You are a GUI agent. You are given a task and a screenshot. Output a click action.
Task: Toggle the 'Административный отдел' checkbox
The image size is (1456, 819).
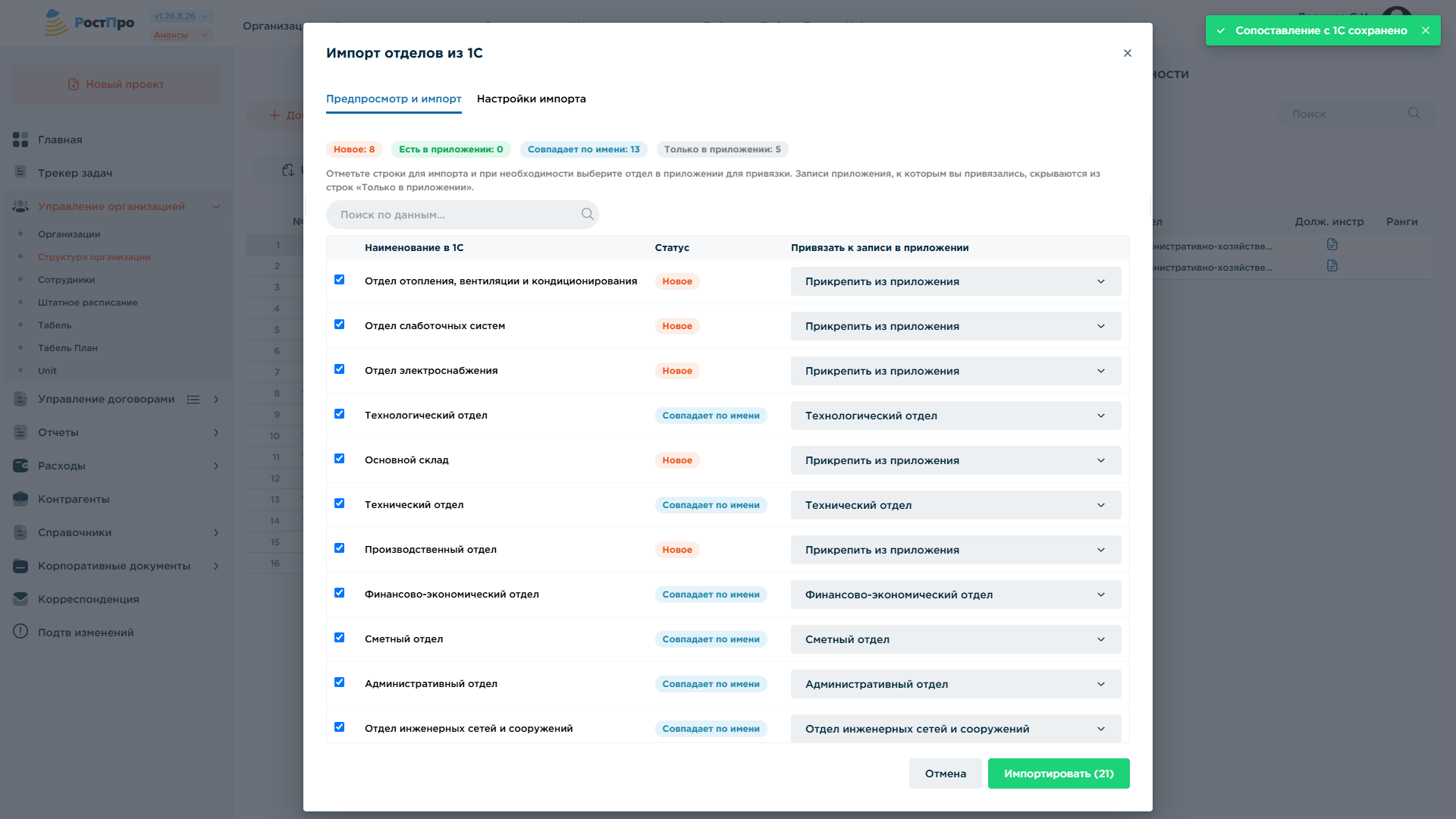pos(340,682)
